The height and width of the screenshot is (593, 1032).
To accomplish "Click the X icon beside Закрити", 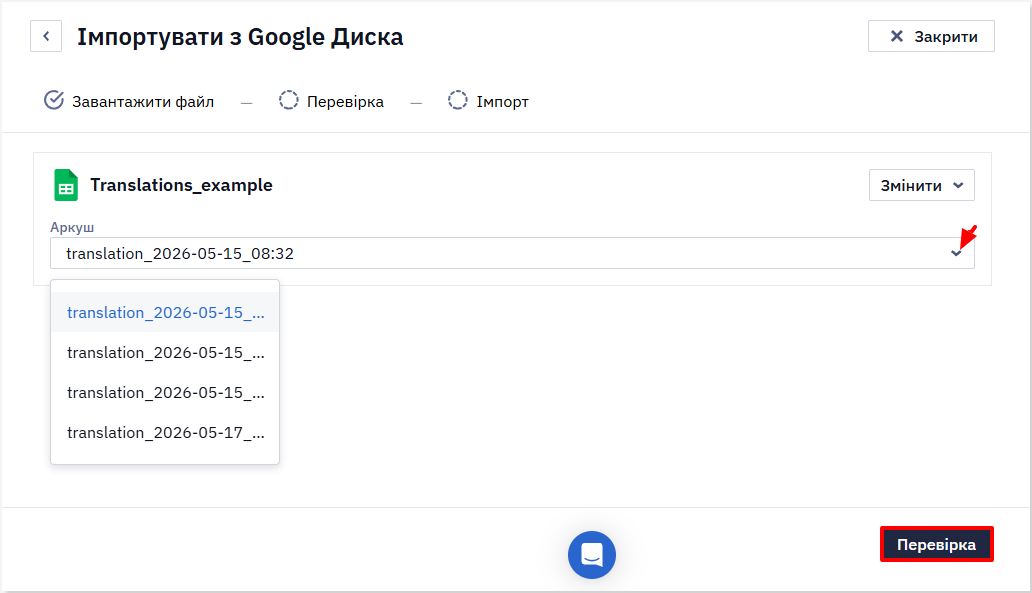I will coord(896,36).
